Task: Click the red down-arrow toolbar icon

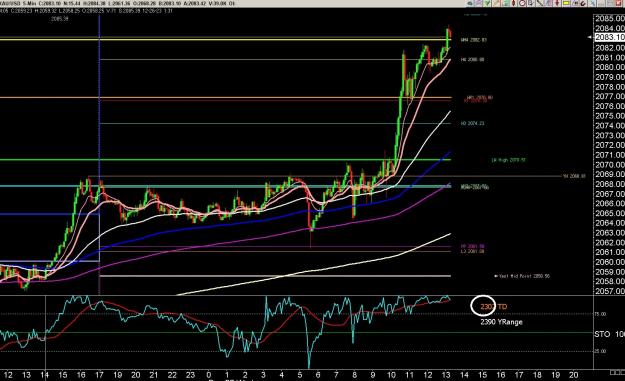Action: click(557, 3)
